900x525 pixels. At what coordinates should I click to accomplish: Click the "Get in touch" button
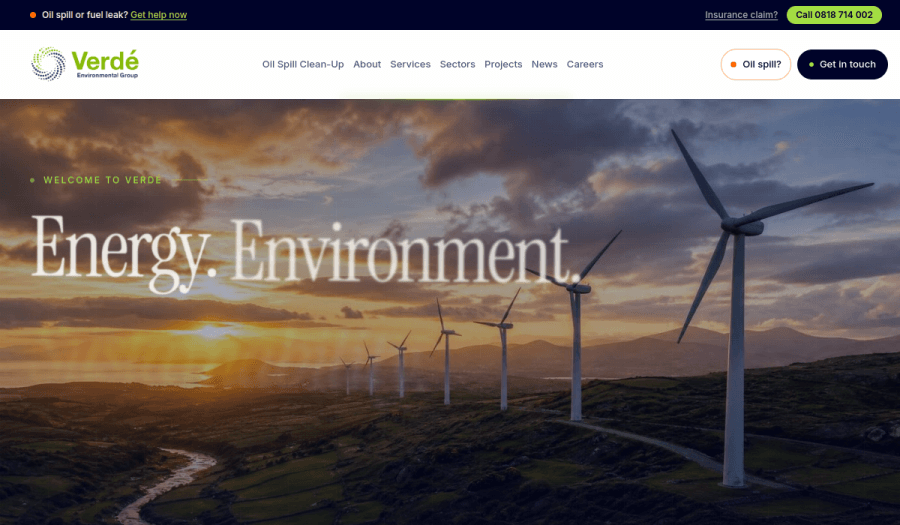842,64
